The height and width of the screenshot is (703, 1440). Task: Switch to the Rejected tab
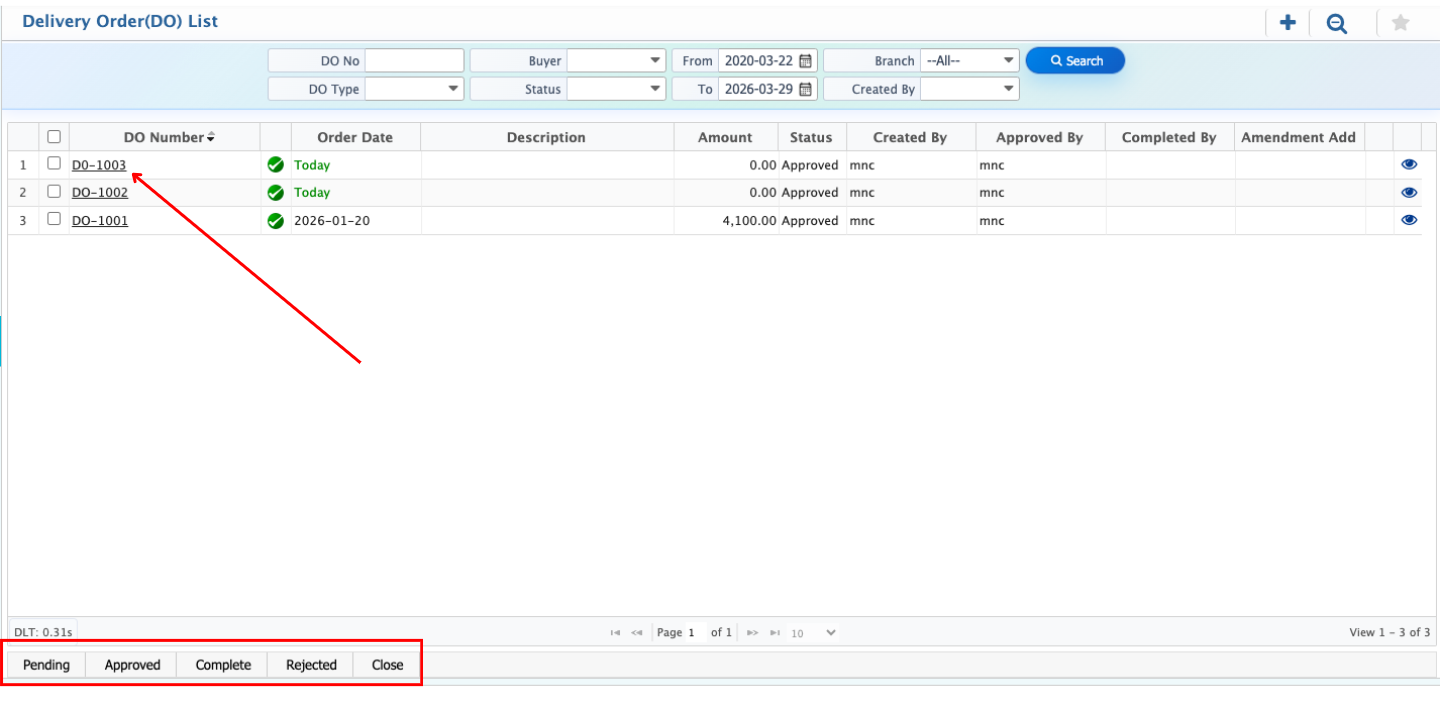click(311, 664)
